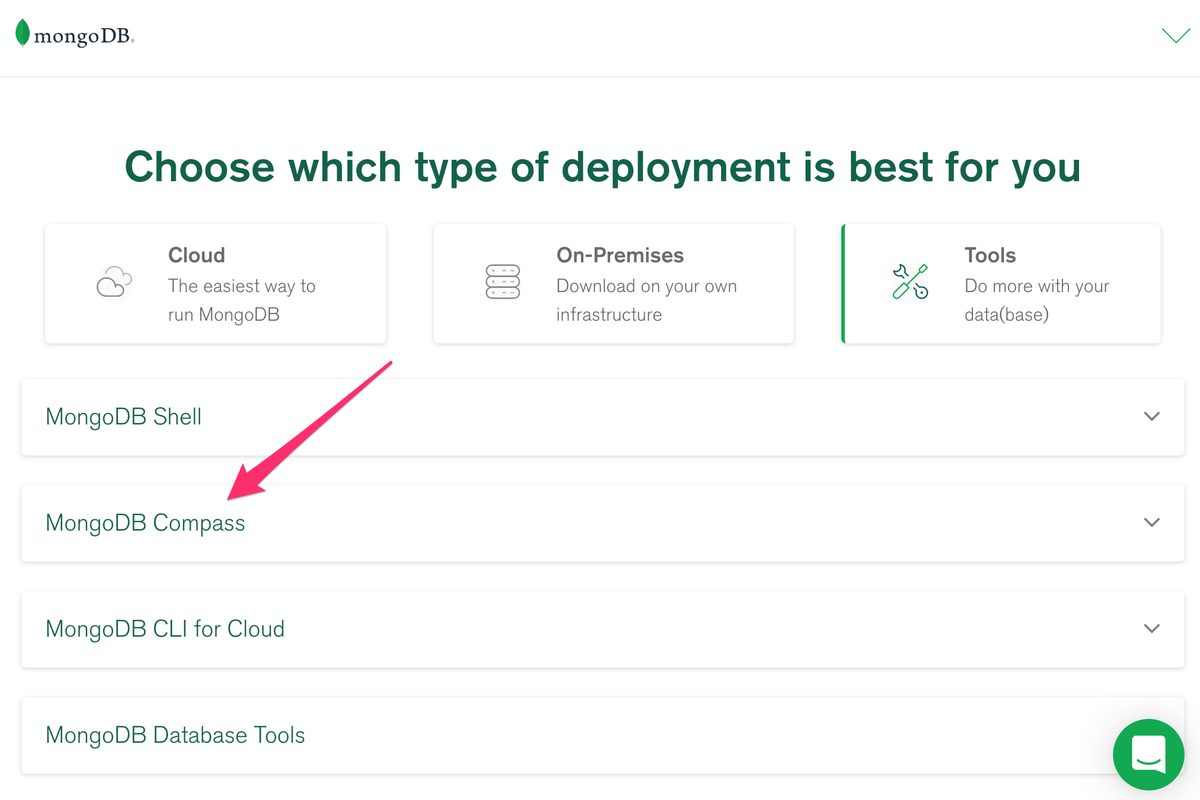The image size is (1200, 800).
Task: Click the Cloud icon
Action: [x=114, y=282]
